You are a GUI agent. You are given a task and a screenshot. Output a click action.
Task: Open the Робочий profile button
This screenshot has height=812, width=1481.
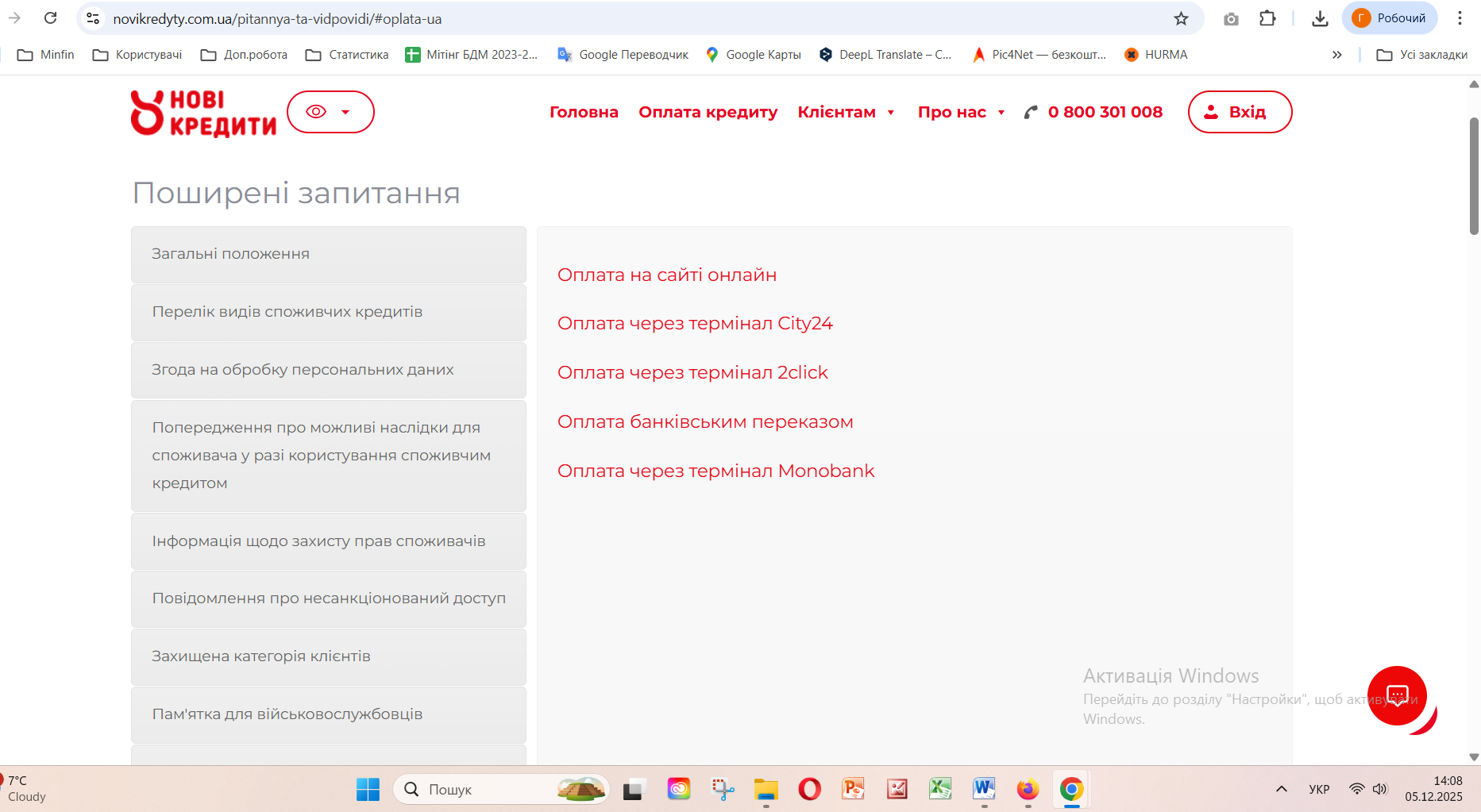click(x=1390, y=18)
